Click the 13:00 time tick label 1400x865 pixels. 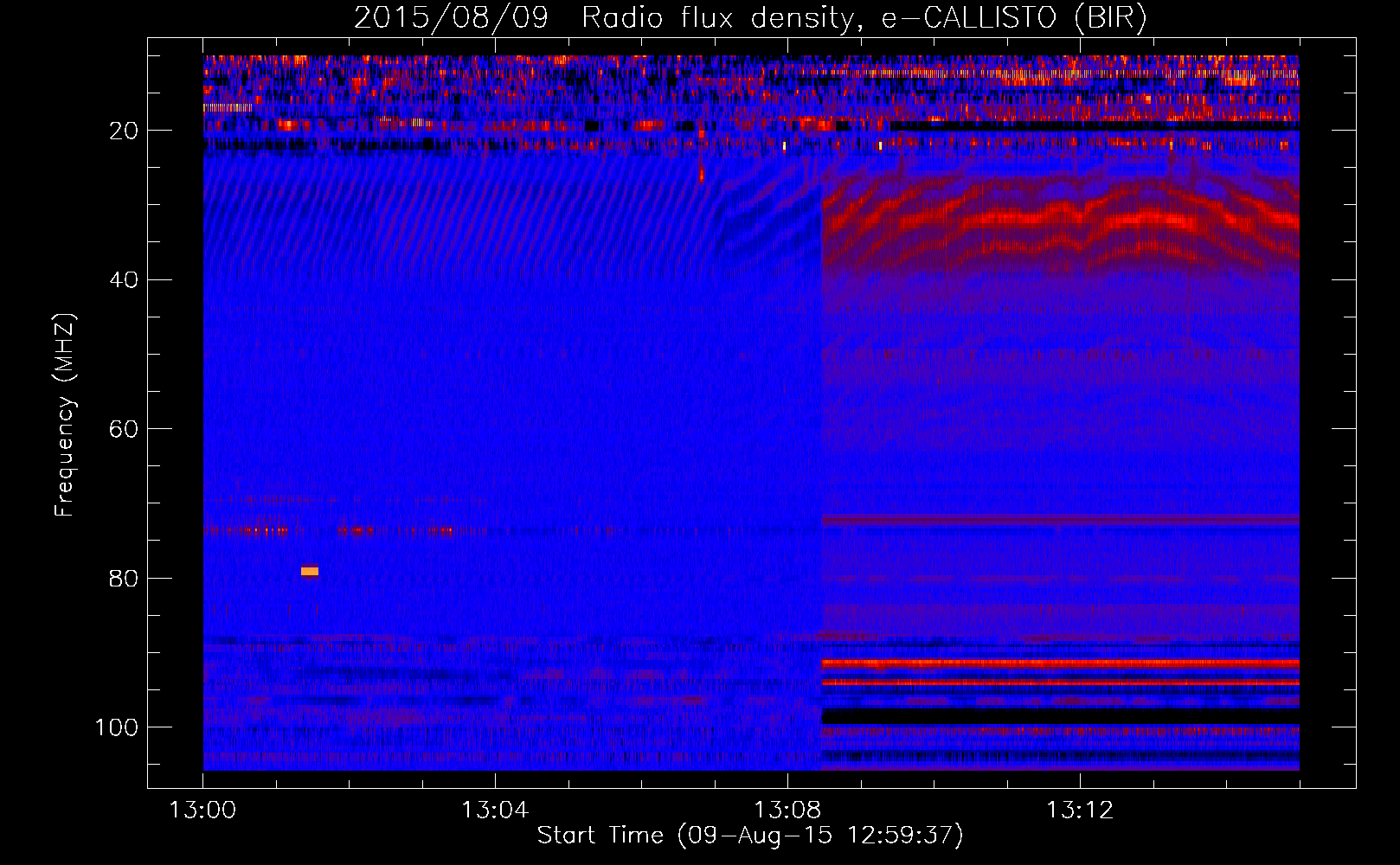202,811
